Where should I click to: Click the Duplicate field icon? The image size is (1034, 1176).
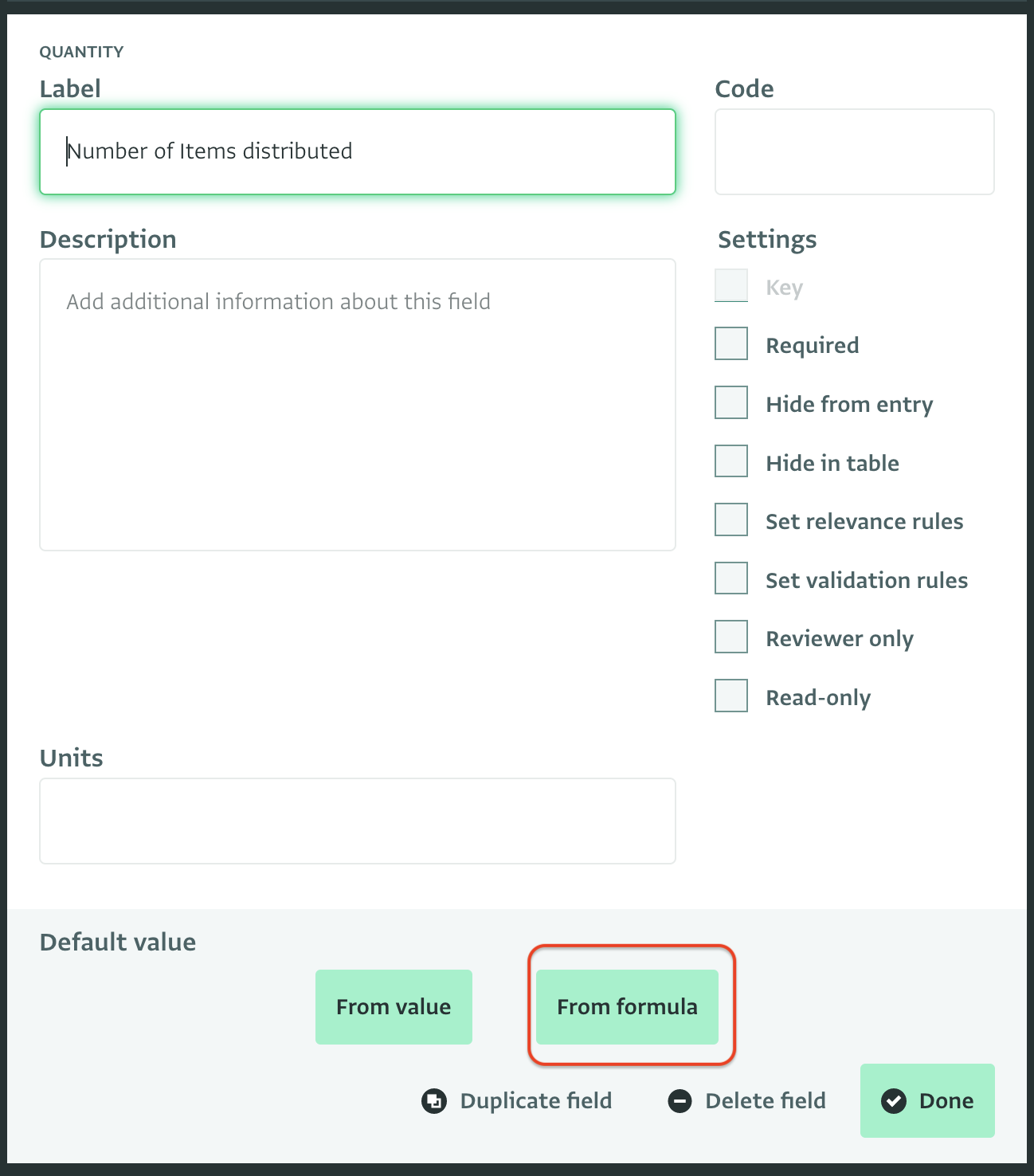434,1101
